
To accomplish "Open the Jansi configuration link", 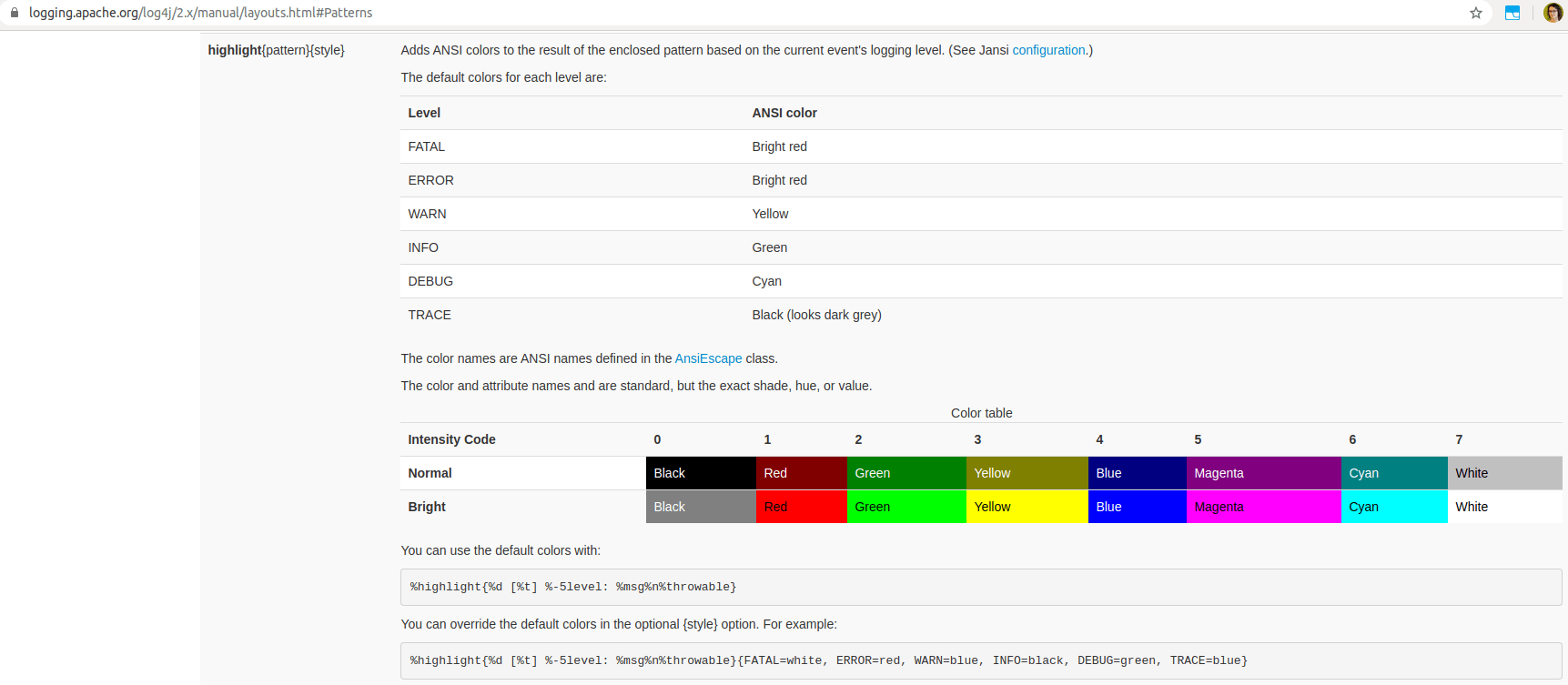I will [1048, 50].
